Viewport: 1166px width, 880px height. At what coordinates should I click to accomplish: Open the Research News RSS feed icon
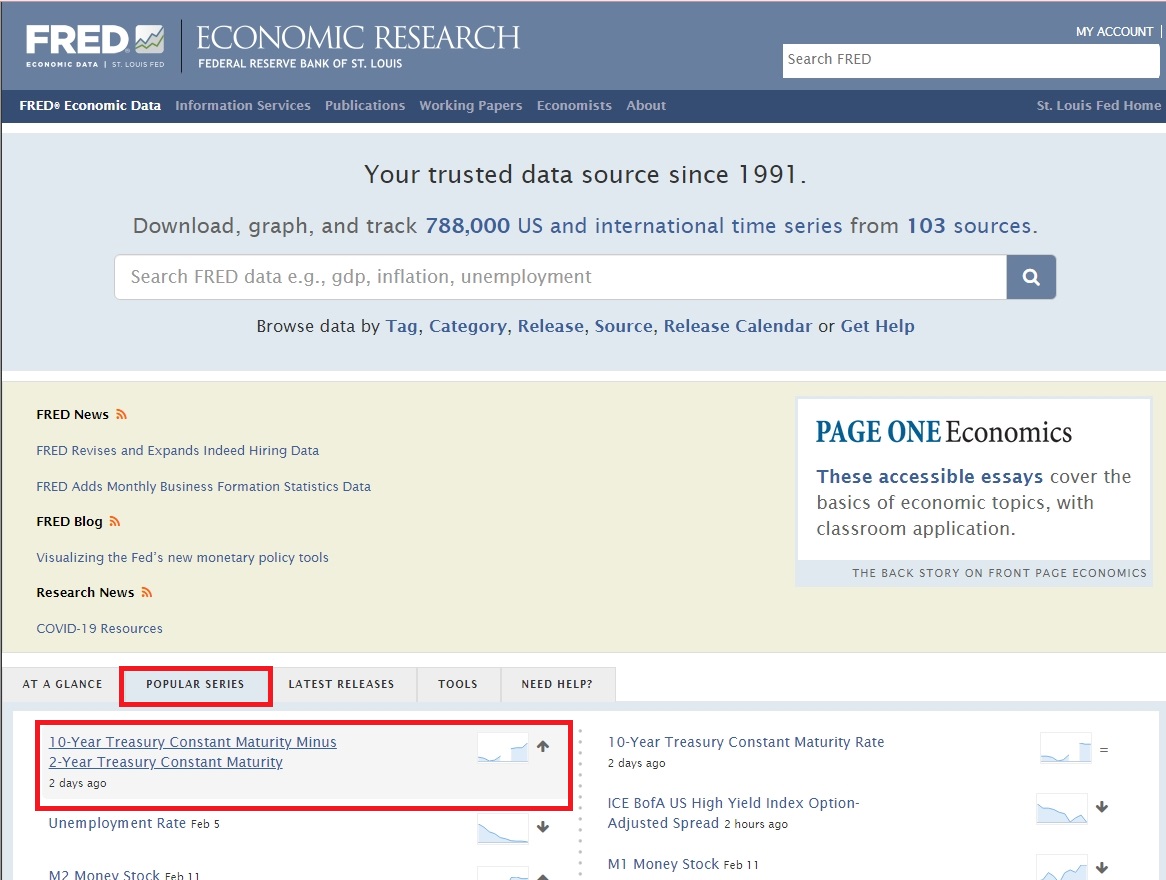[x=146, y=592]
